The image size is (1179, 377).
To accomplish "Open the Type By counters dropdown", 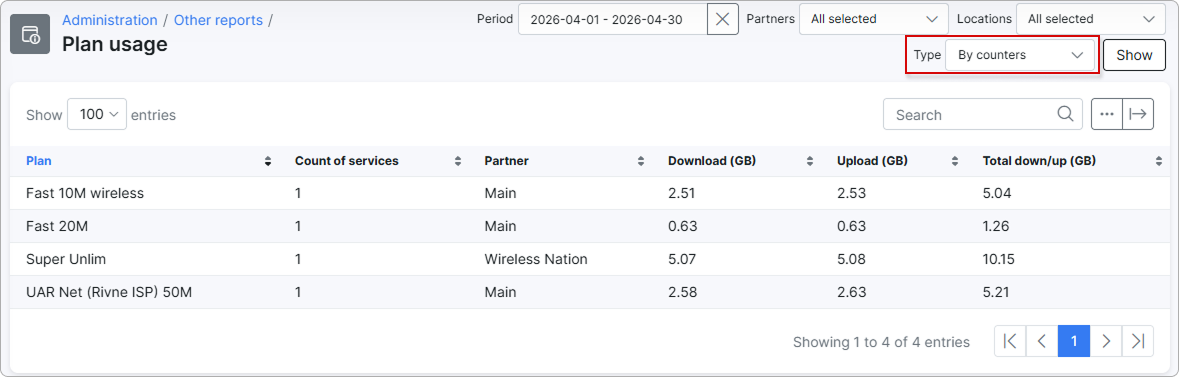I will (1020, 55).
